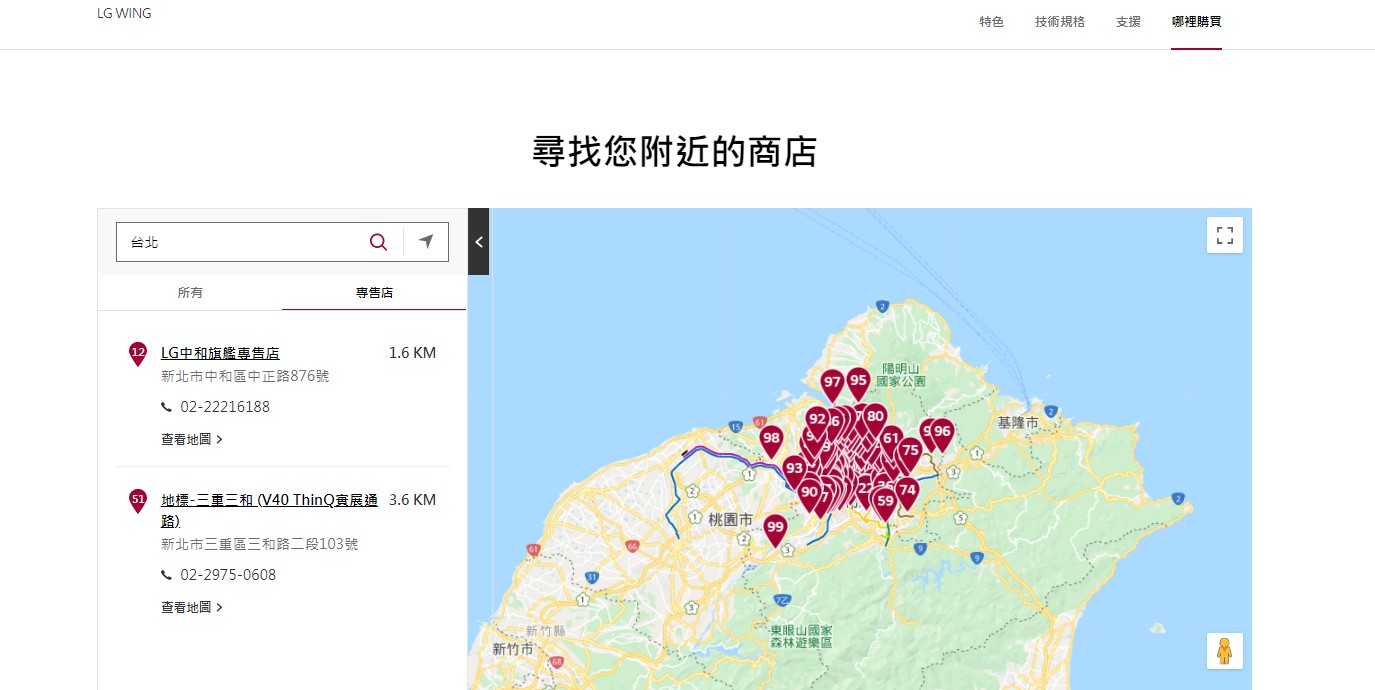This screenshot has width=1375, height=690.
Task: Open 哪裡購買 in top navigation
Action: (x=1197, y=22)
